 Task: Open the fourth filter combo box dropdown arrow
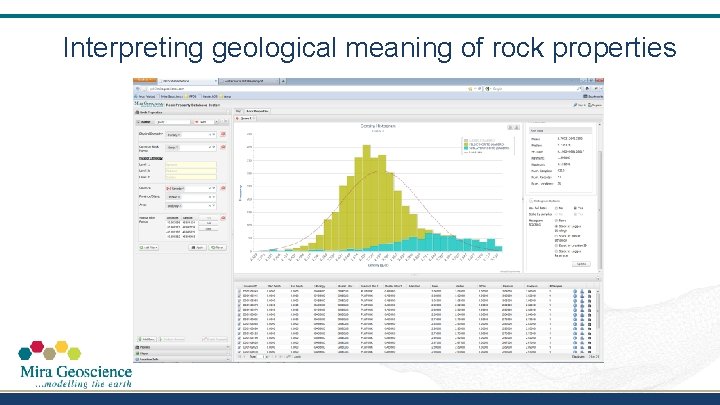pos(213,197)
